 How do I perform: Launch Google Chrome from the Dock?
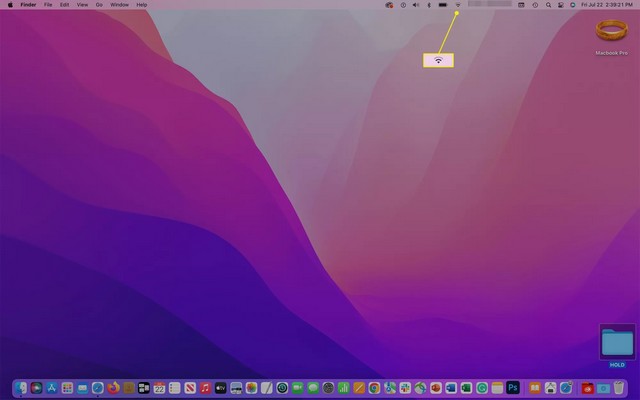point(374,387)
